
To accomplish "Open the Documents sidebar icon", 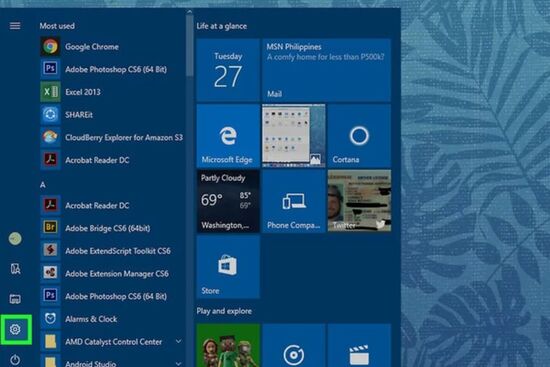I will (x=15, y=269).
